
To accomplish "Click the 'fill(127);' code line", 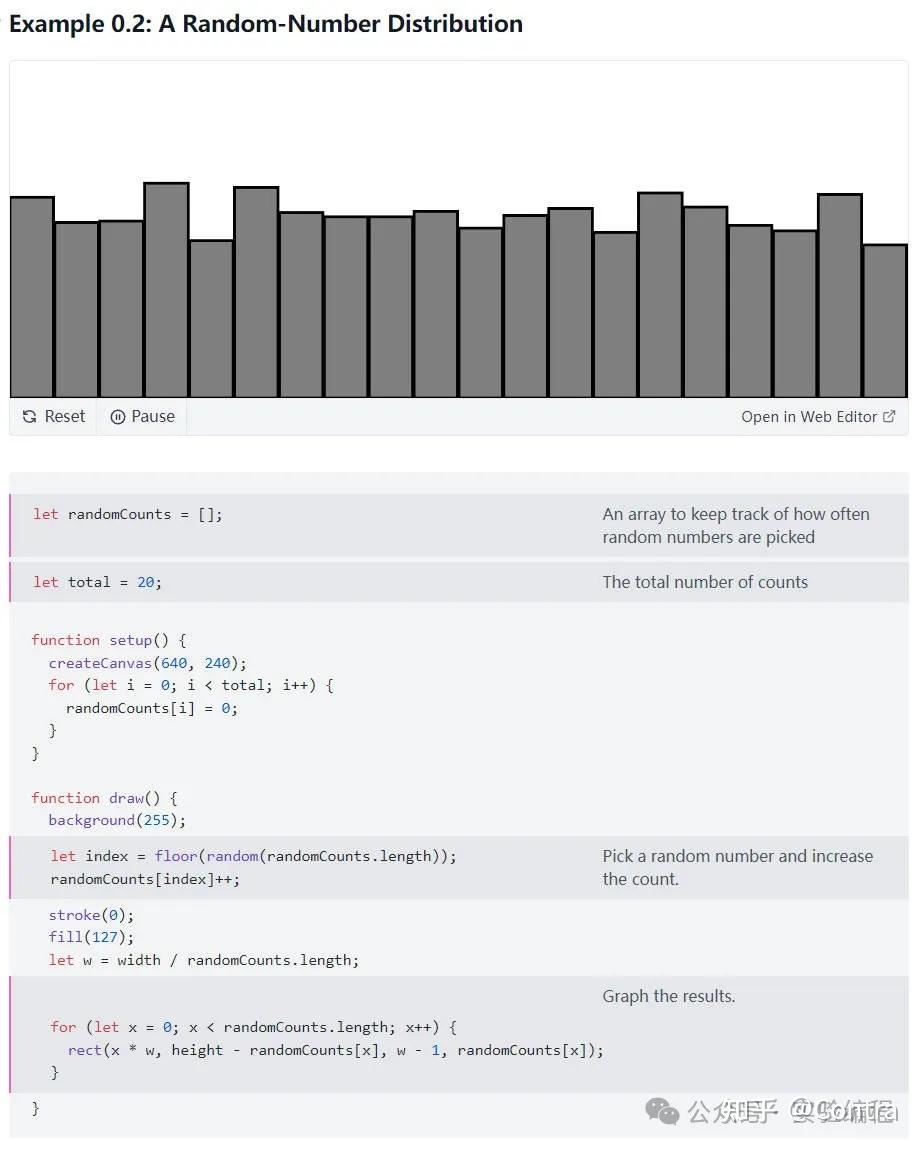I will pos(91,937).
